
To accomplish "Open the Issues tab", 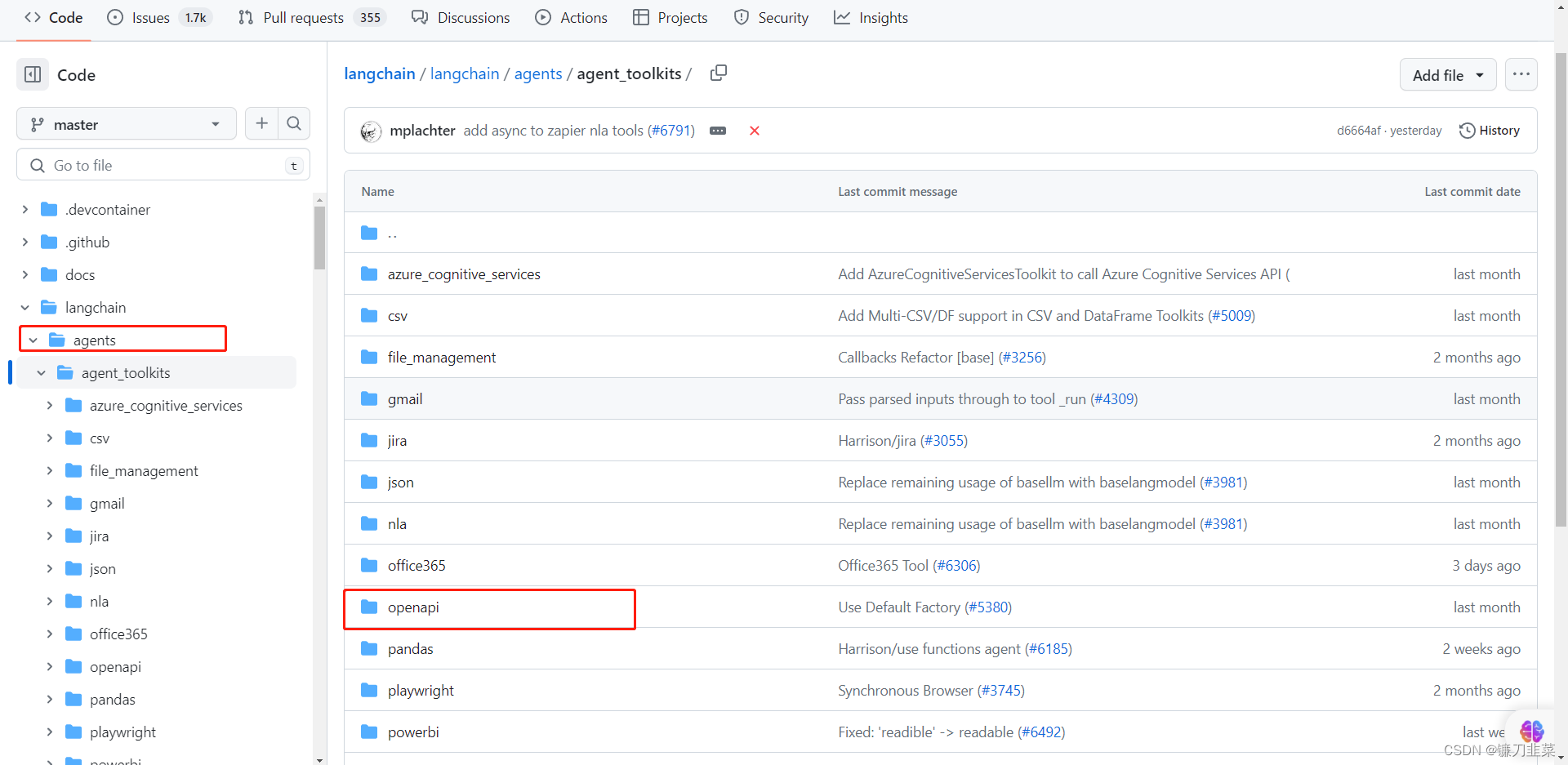I will point(160,17).
